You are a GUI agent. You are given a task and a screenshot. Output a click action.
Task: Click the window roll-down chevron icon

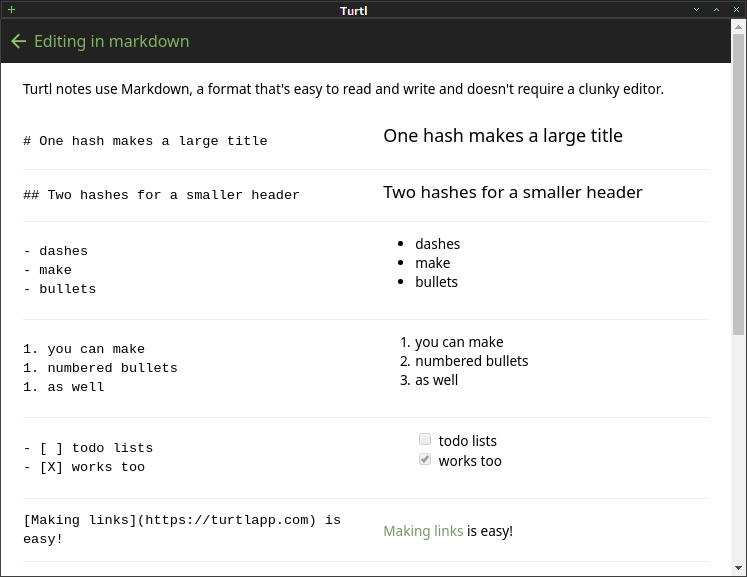click(x=697, y=10)
